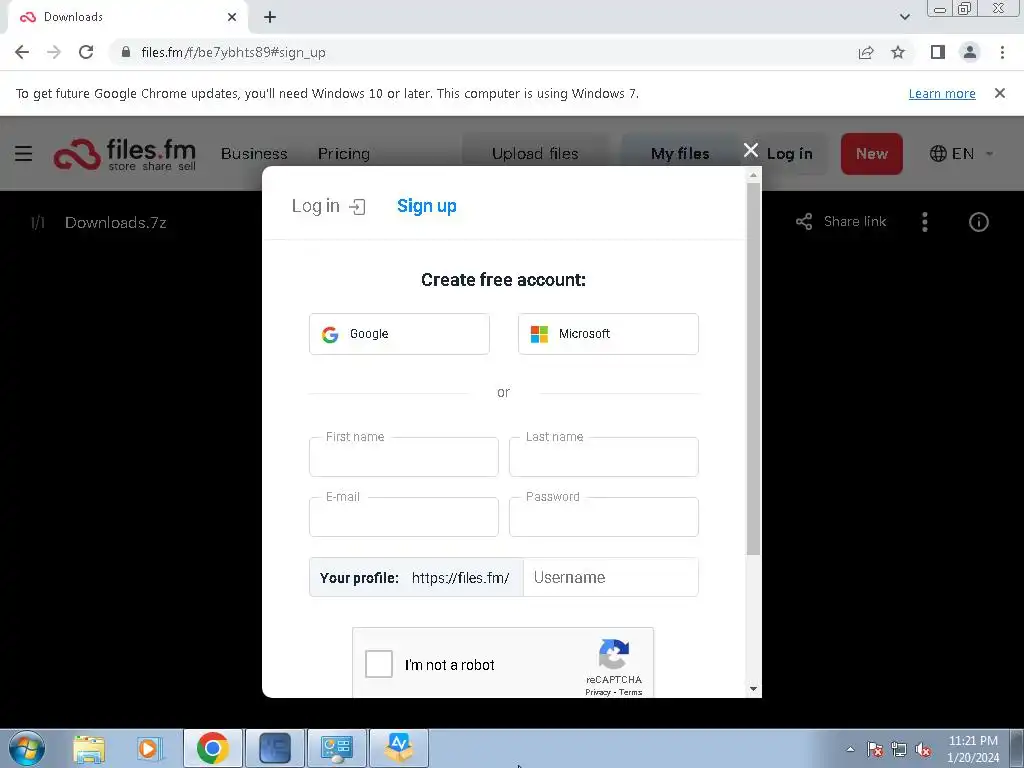This screenshot has width=1024, height=768.
Task: Open the hamburger menu on files.fm
Action: 24,153
